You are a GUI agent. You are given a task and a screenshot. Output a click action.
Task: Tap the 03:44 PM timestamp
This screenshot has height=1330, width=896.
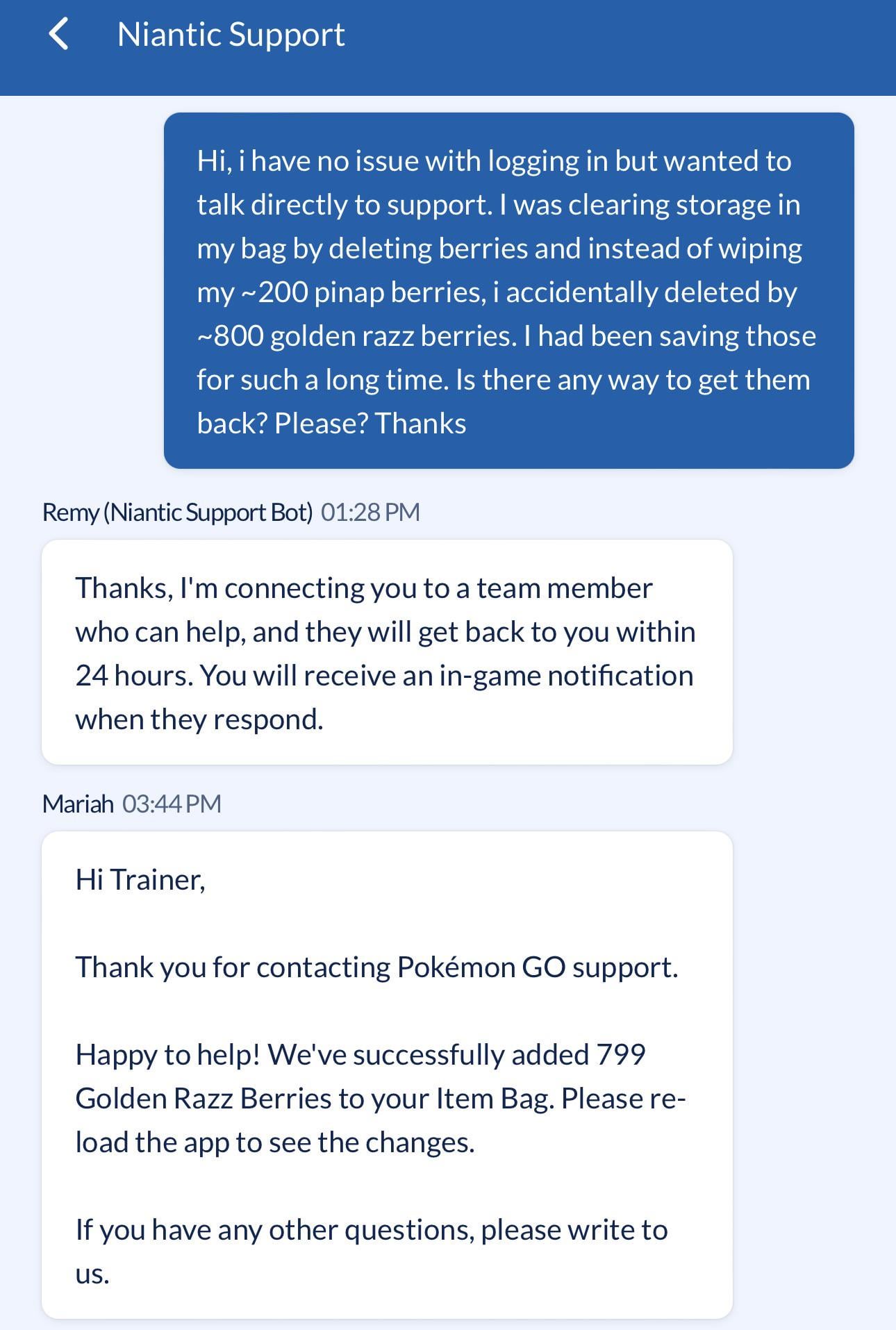click(x=172, y=804)
